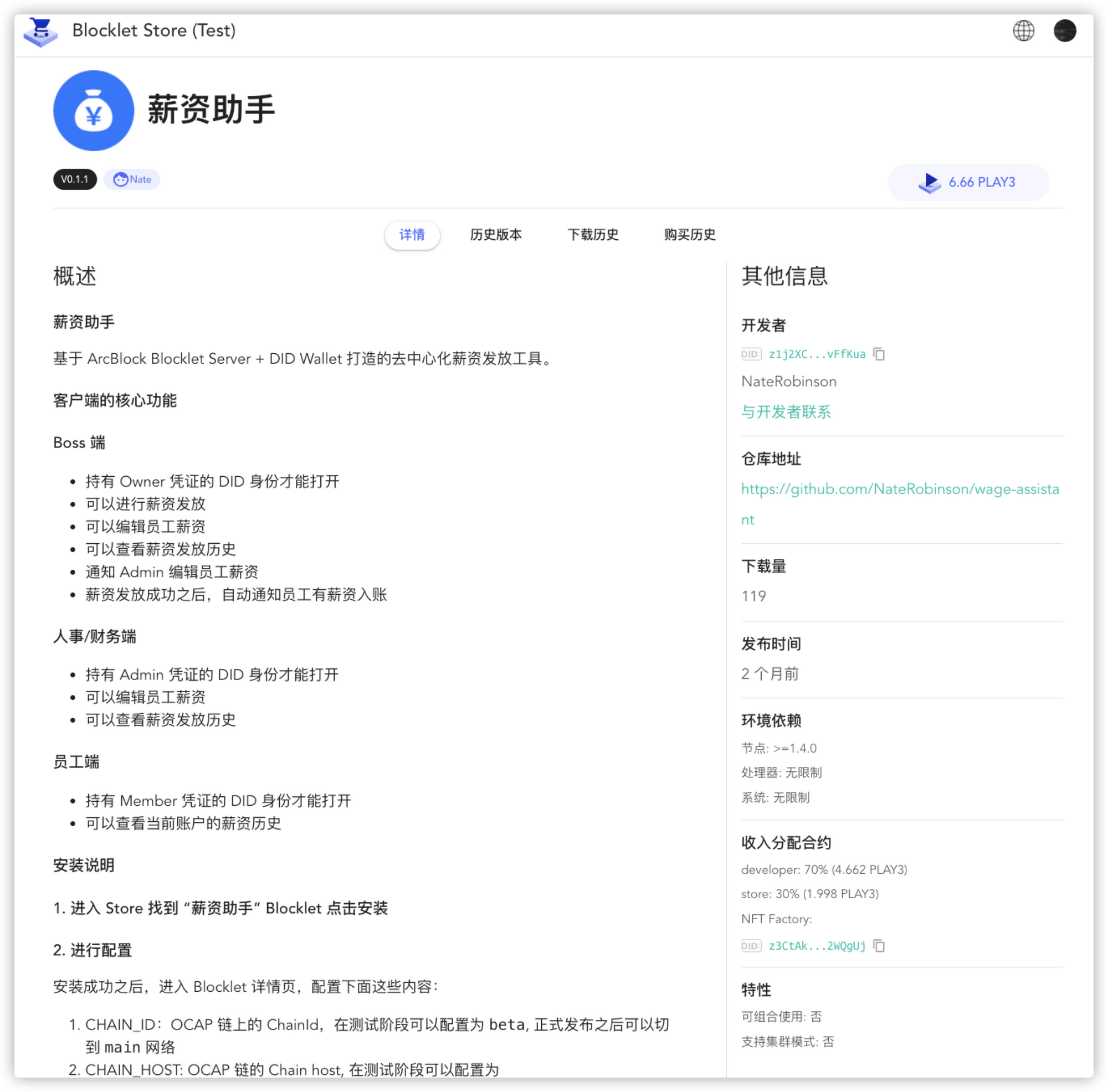
Task: Click the 系统: 无限制 entry
Action: click(775, 797)
